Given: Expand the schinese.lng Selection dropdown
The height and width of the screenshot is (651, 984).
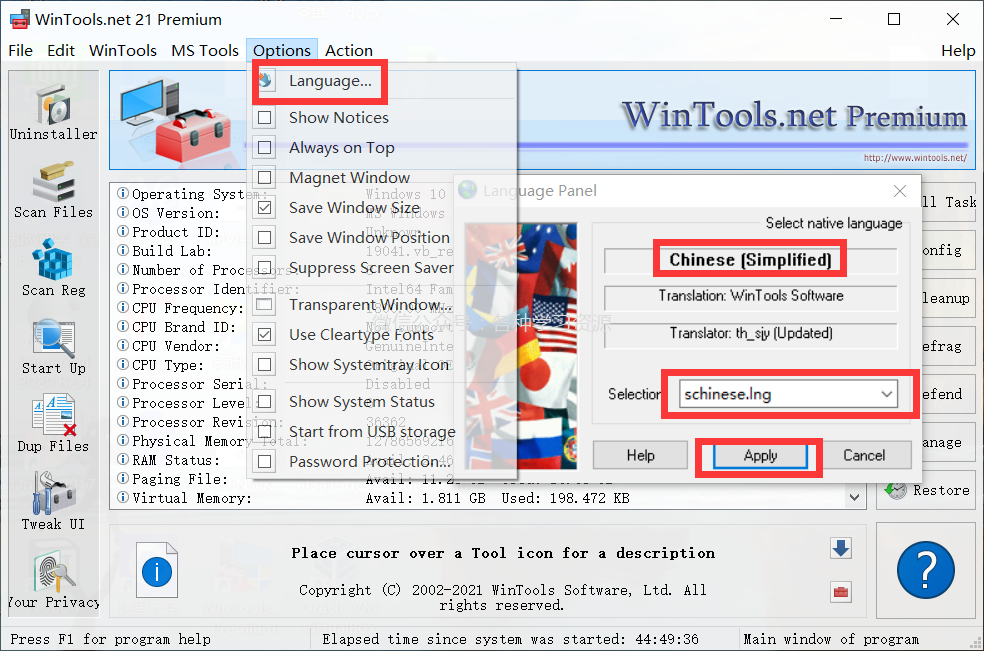Looking at the screenshot, I should pyautogui.click(x=886, y=394).
